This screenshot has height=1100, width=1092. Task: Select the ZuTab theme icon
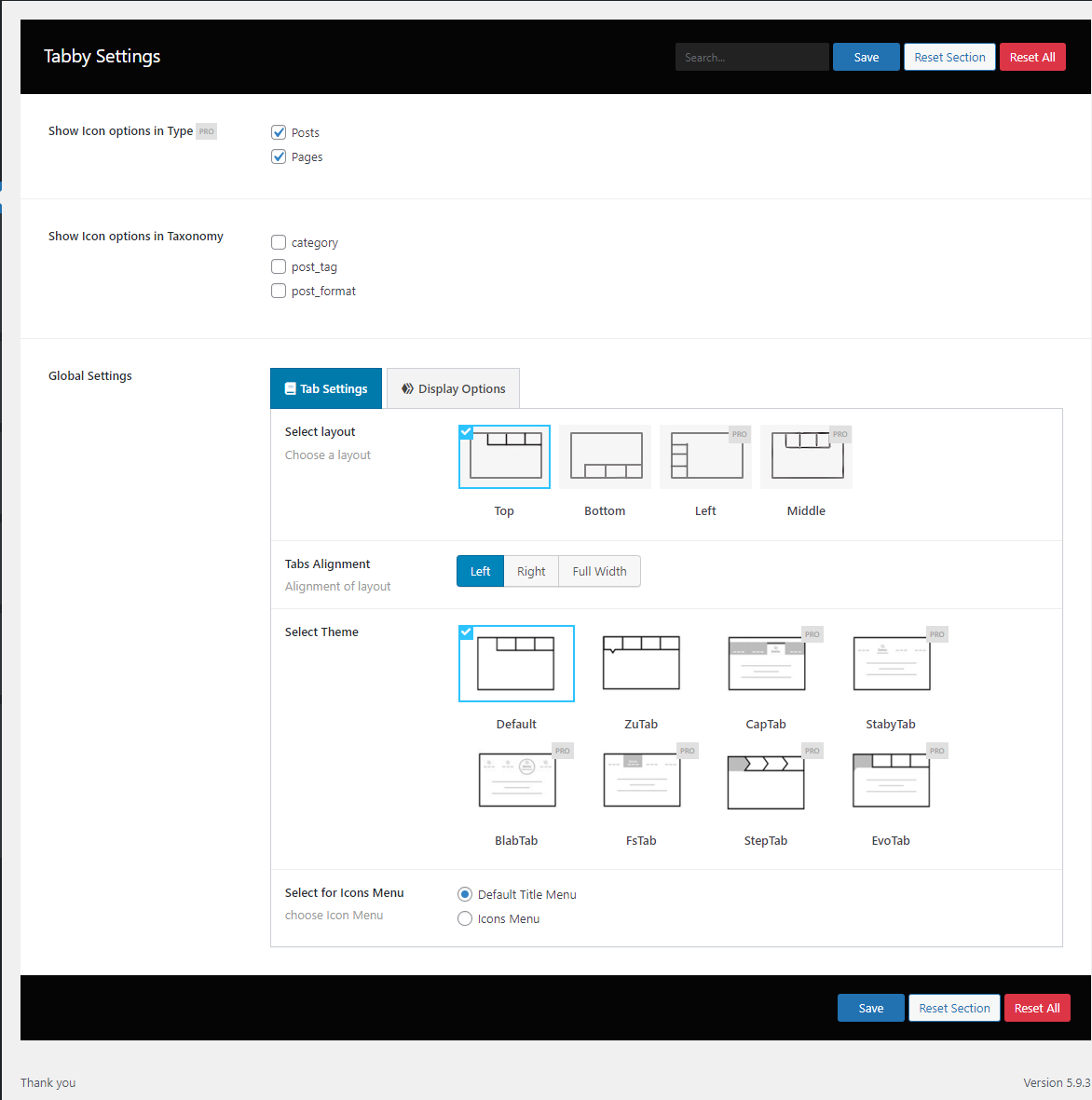(641, 664)
